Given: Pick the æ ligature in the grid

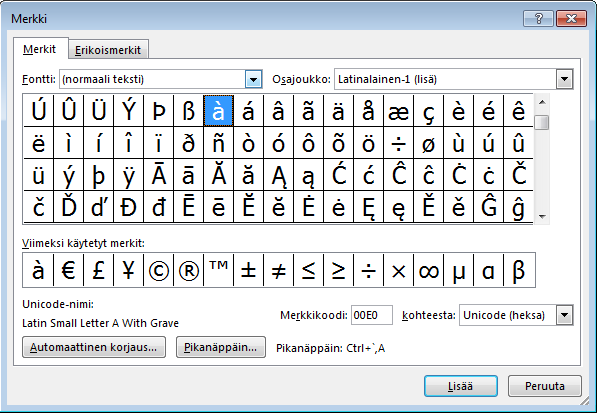Looking at the screenshot, I should point(398,111).
